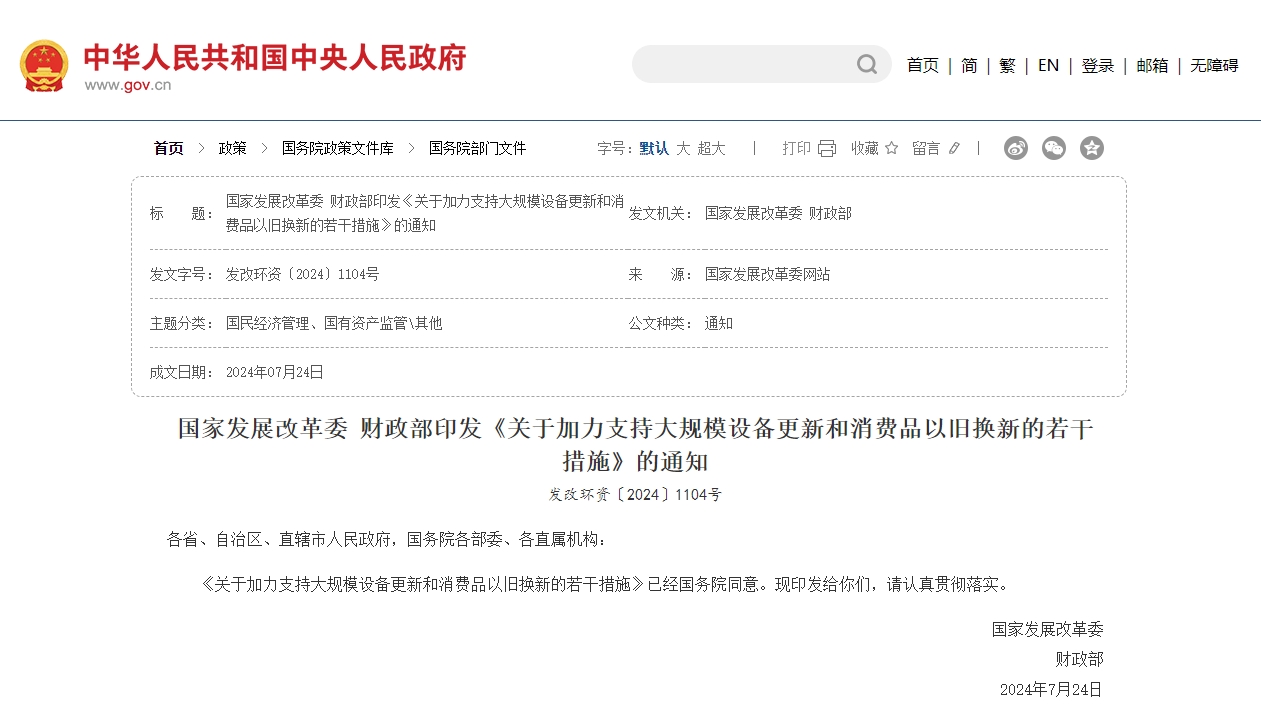The width and height of the screenshot is (1261, 715).
Task: Share to Qzone star icon
Action: click(1092, 148)
